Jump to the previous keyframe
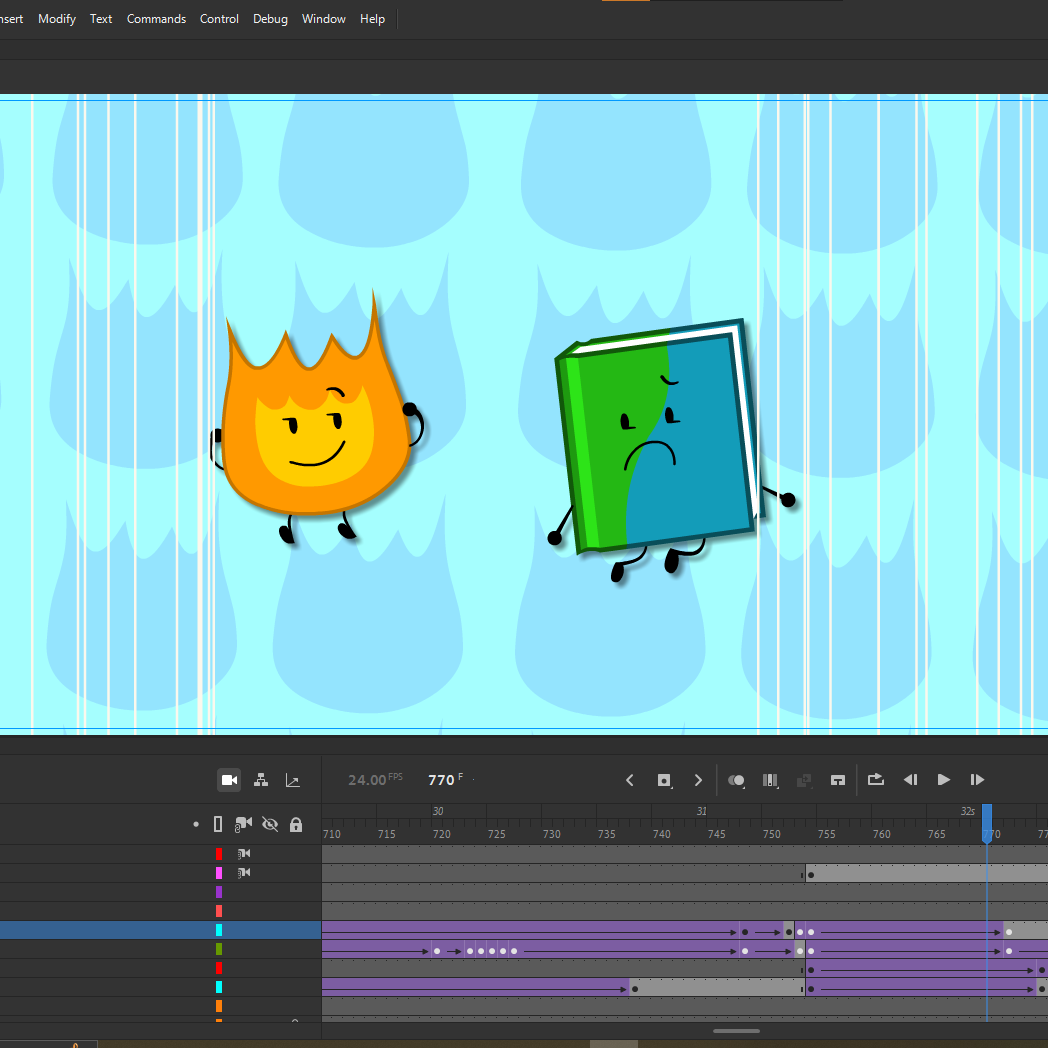Image resolution: width=1048 pixels, height=1048 pixels. (630, 780)
